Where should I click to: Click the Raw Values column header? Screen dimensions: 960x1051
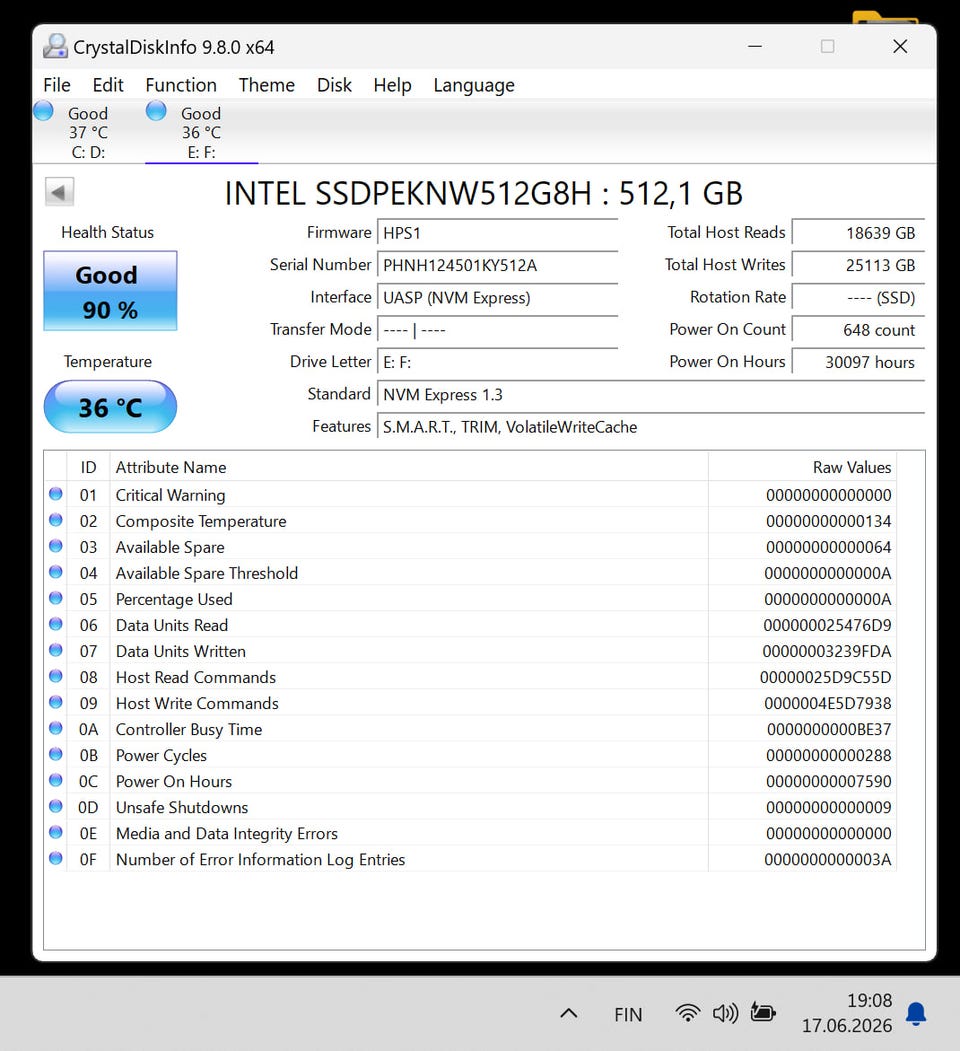(802, 467)
